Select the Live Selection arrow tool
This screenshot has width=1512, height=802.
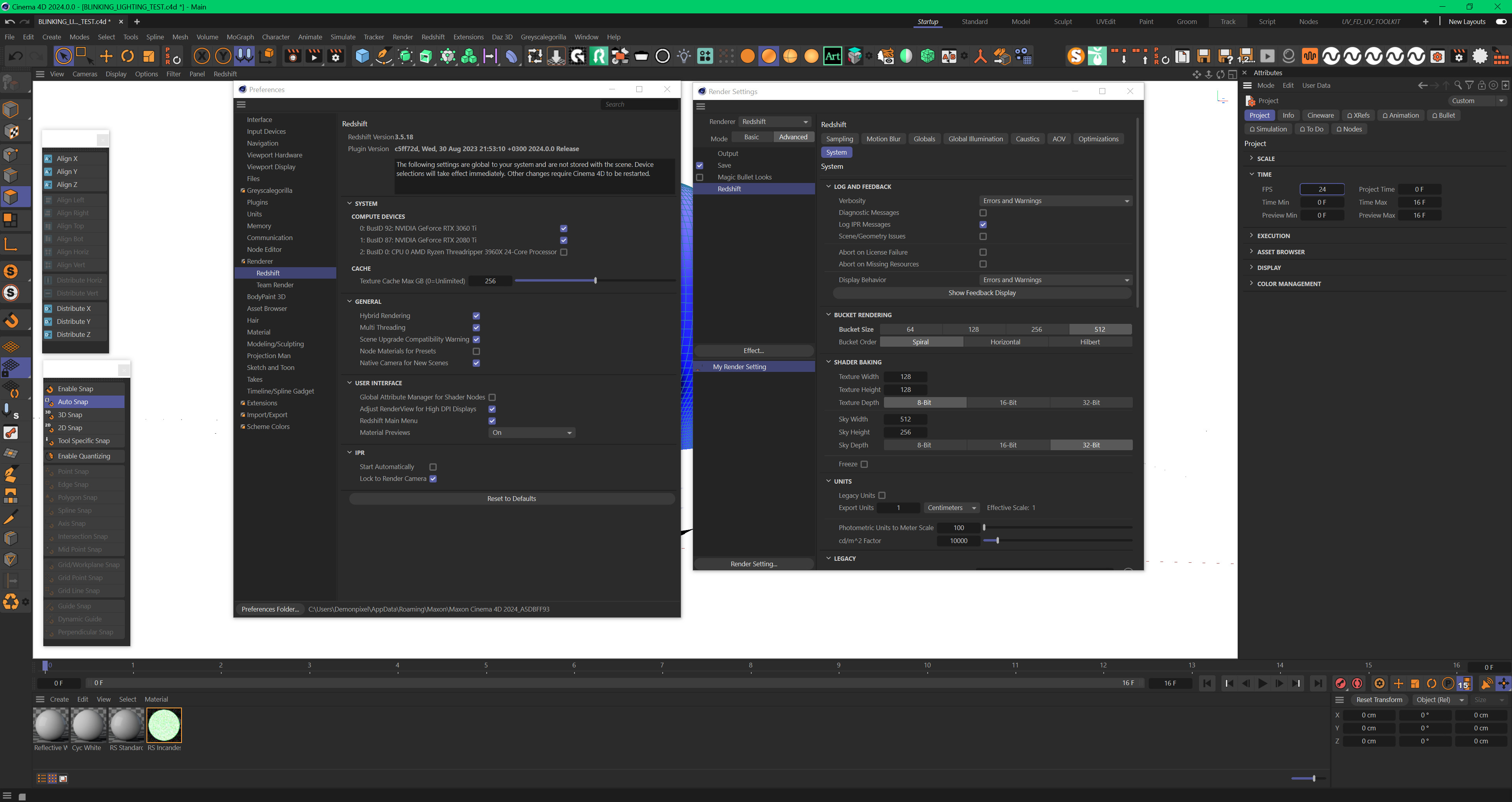63,56
